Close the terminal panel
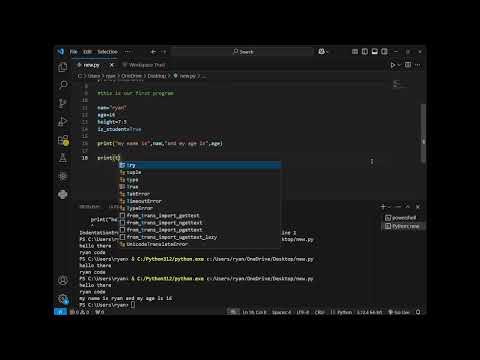 coord(418,207)
